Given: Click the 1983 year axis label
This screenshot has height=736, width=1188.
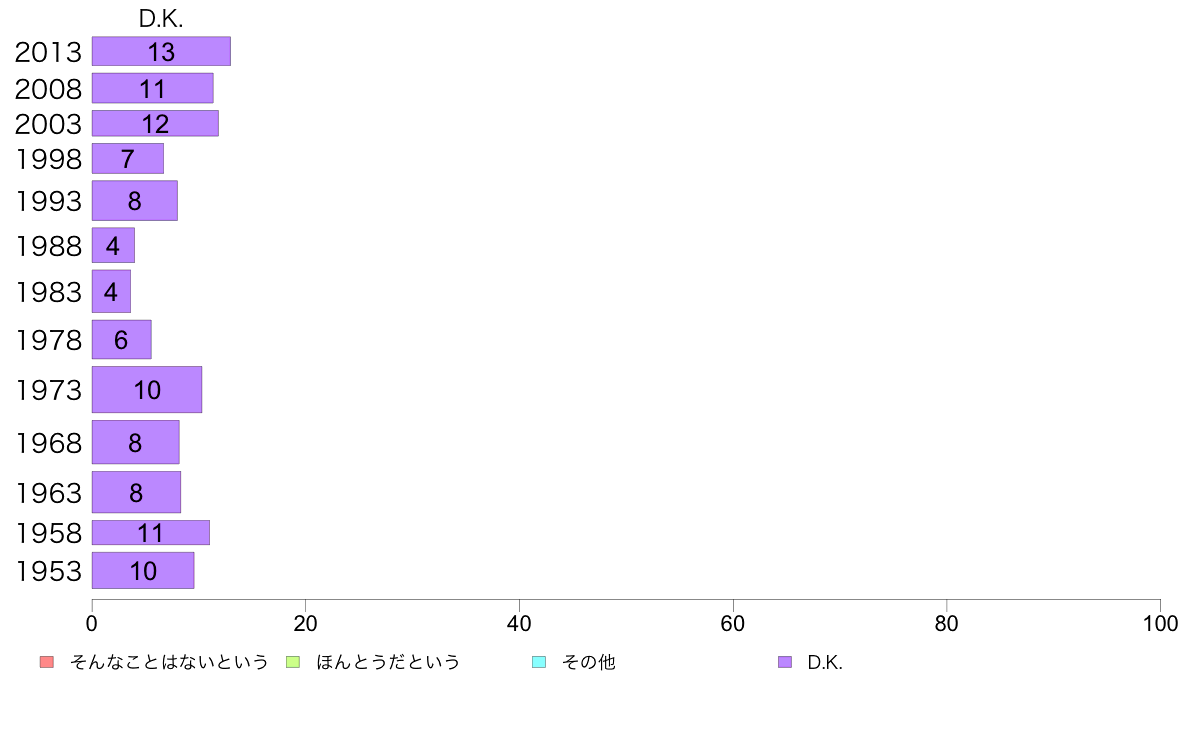Looking at the screenshot, I should (x=48, y=292).
